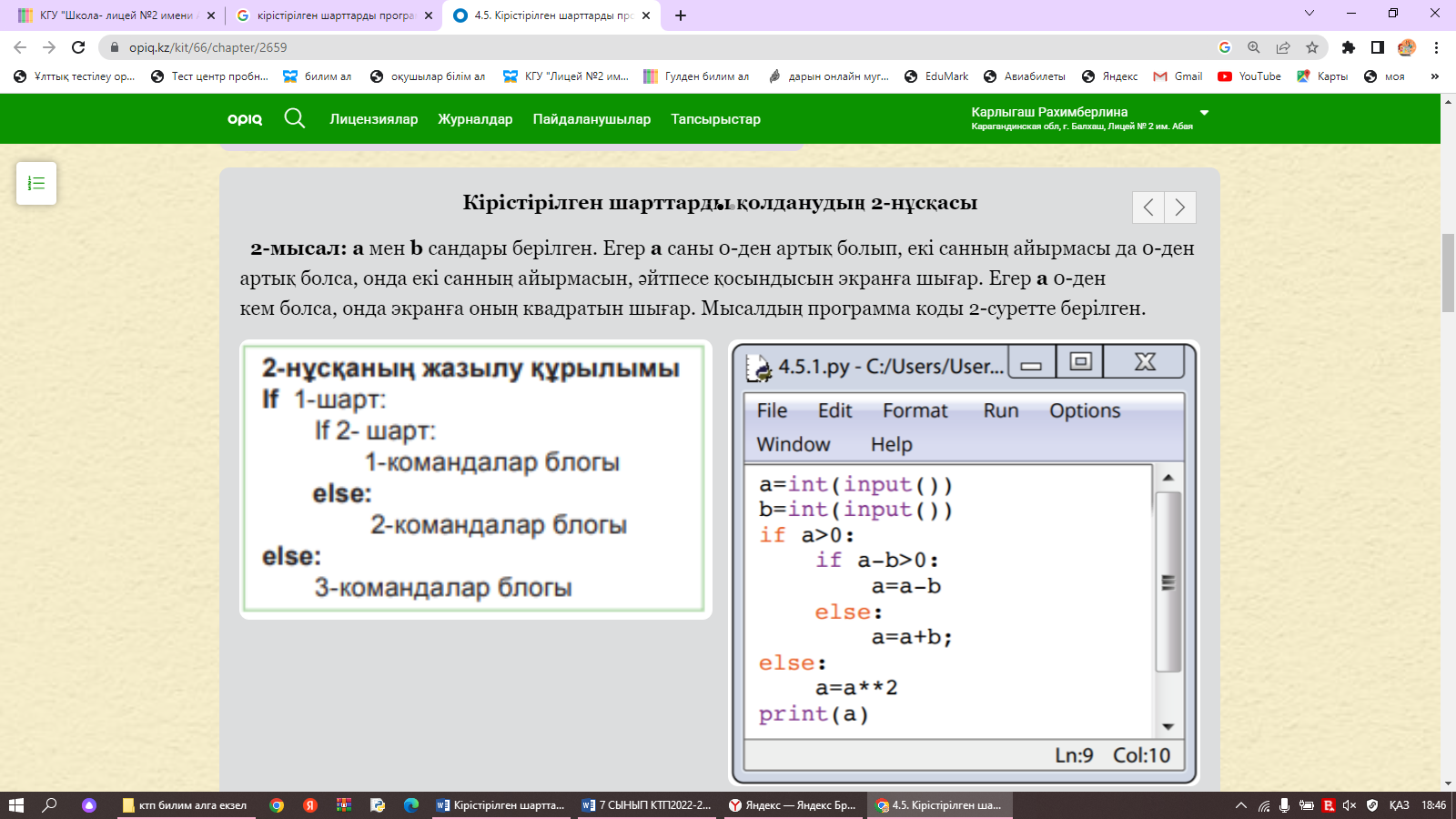
Task: Go to the previous chapter section arrow
Action: (1148, 207)
